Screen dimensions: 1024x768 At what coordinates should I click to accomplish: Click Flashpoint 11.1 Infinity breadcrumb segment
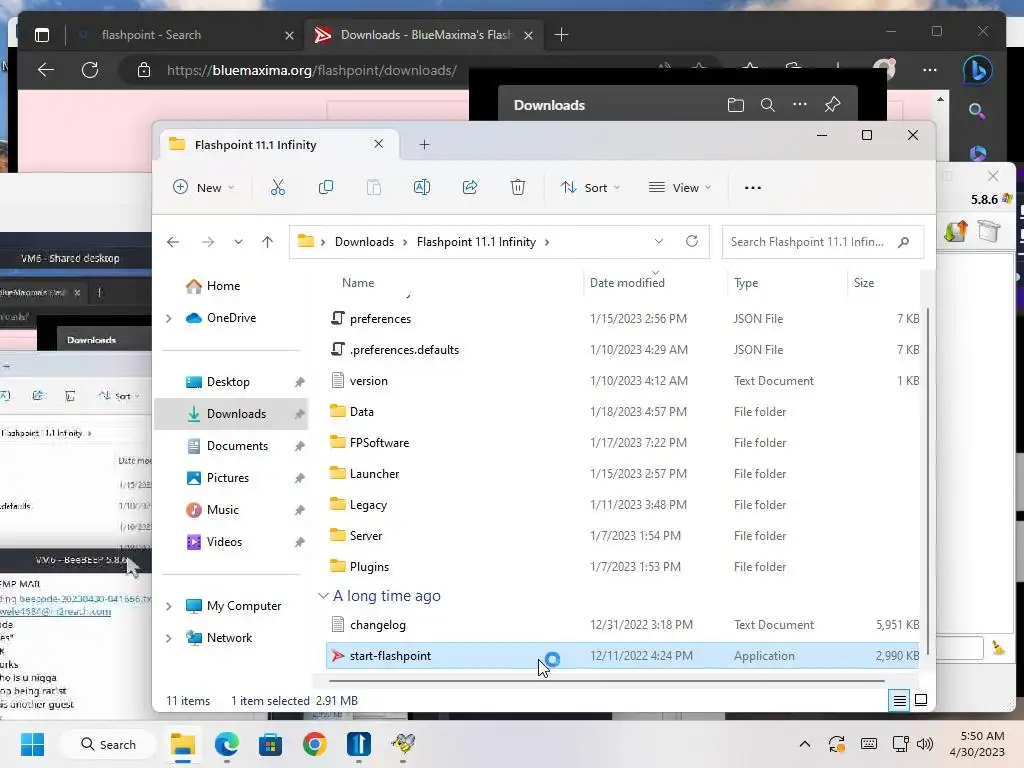(x=476, y=242)
